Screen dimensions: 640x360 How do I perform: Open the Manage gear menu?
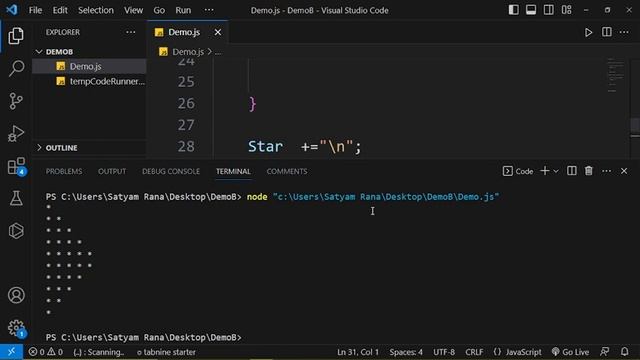click(x=16, y=328)
